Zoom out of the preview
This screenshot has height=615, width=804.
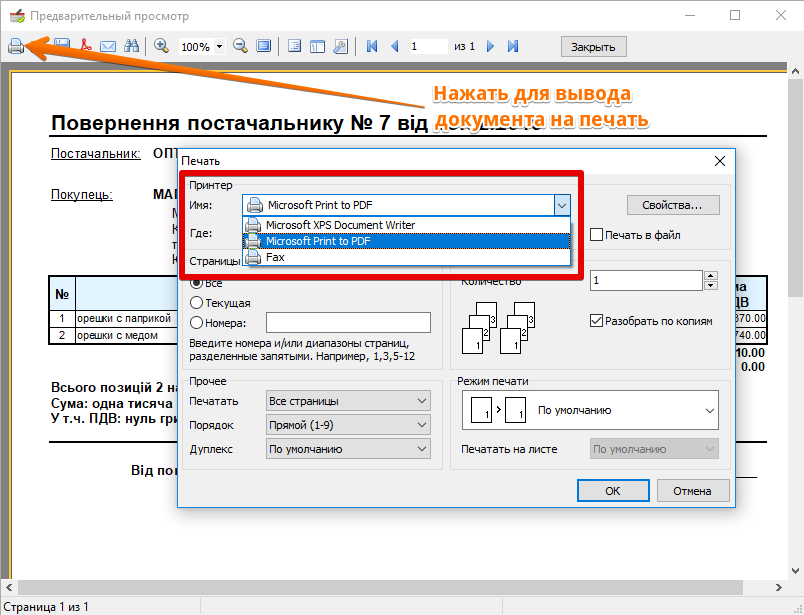pyautogui.click(x=240, y=46)
